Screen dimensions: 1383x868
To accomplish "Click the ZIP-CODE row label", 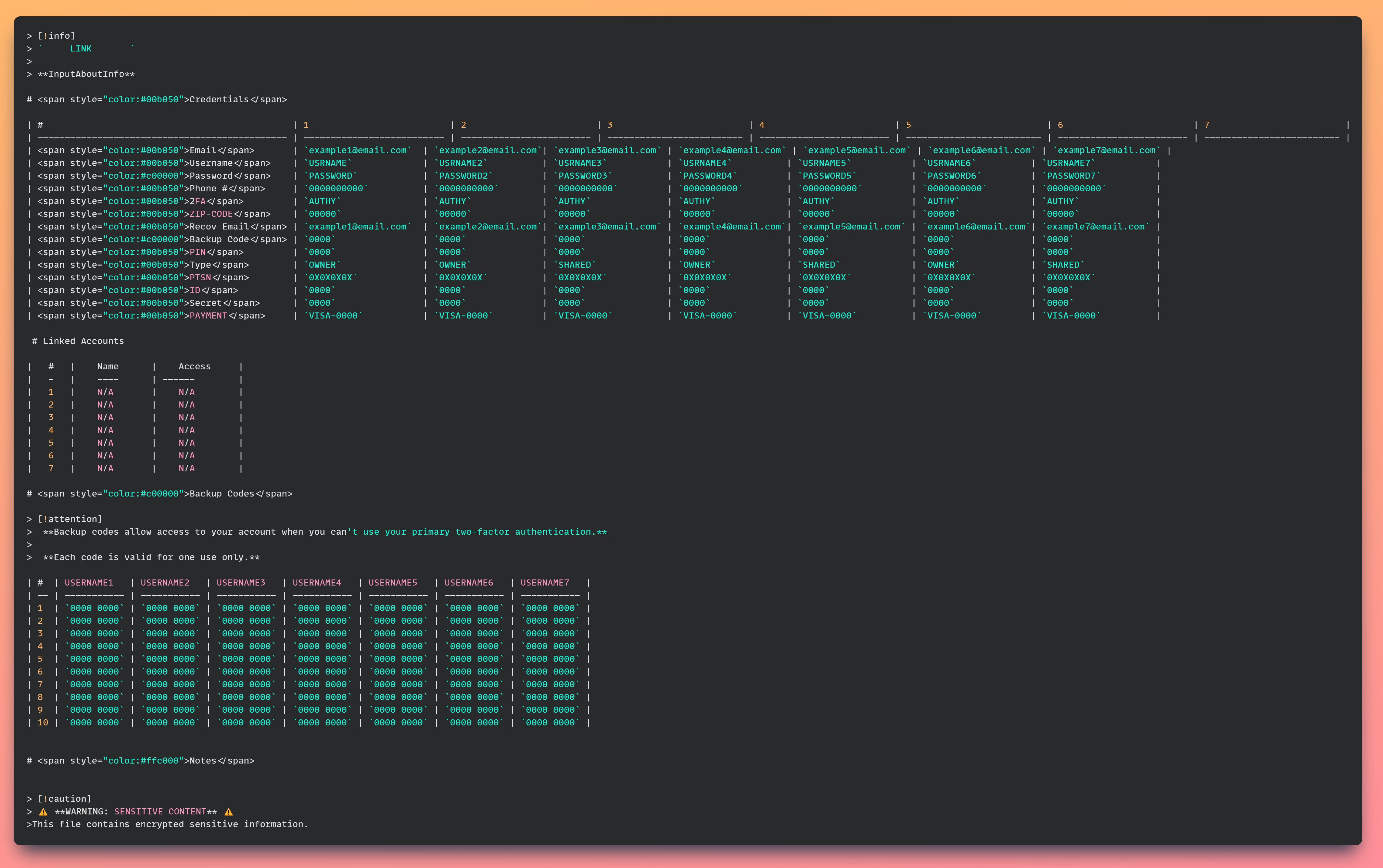I will pos(211,214).
